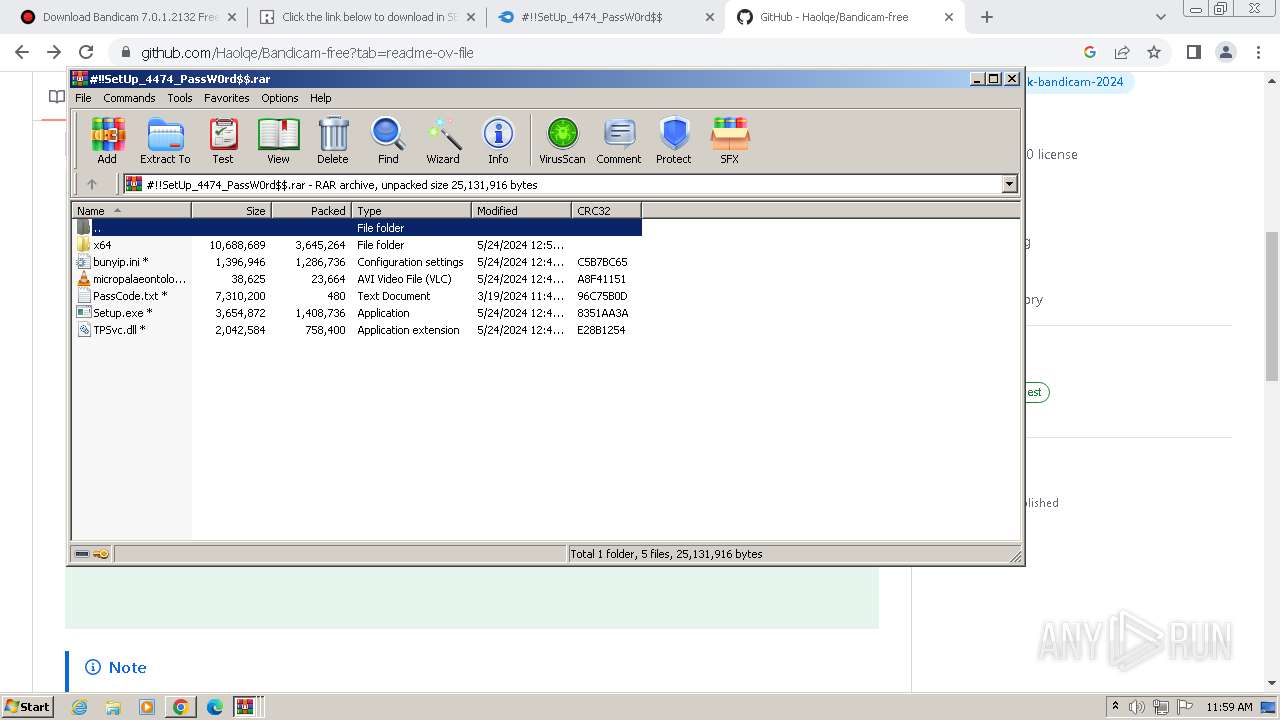1280x720 pixels.
Task: Select the Setup.exe file
Action: point(357,313)
